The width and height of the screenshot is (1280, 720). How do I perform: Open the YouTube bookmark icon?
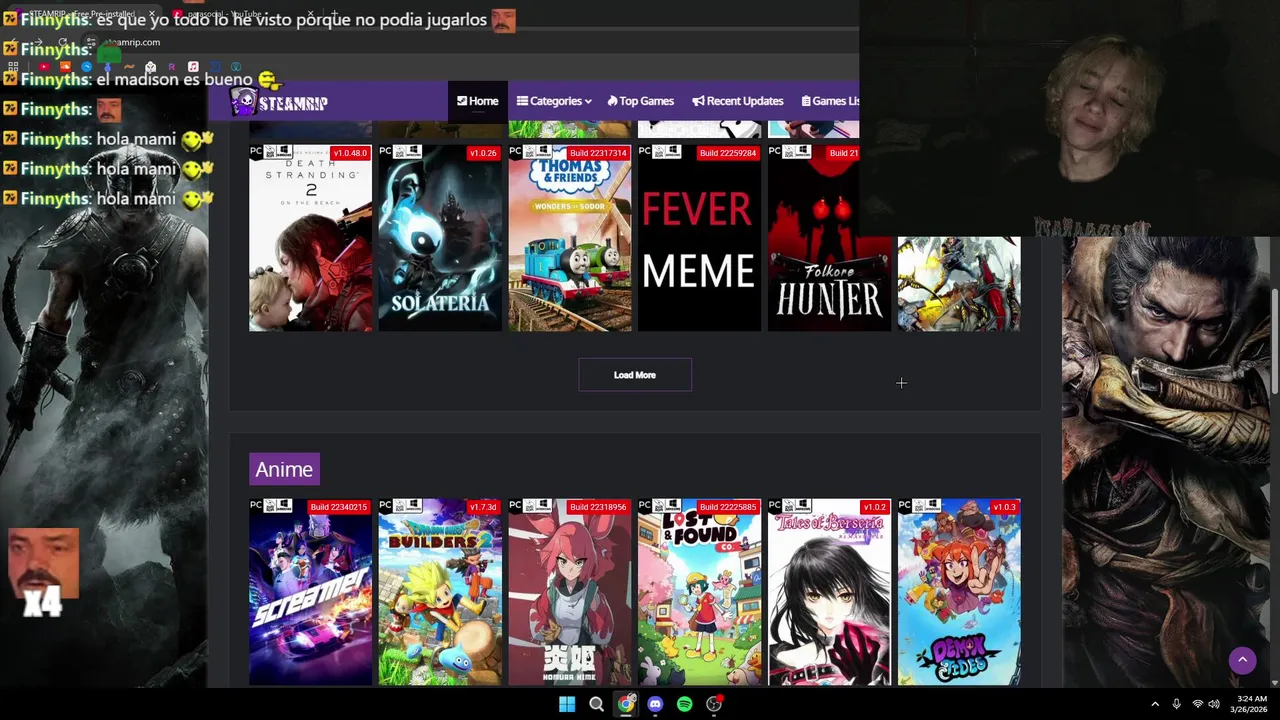[43, 67]
